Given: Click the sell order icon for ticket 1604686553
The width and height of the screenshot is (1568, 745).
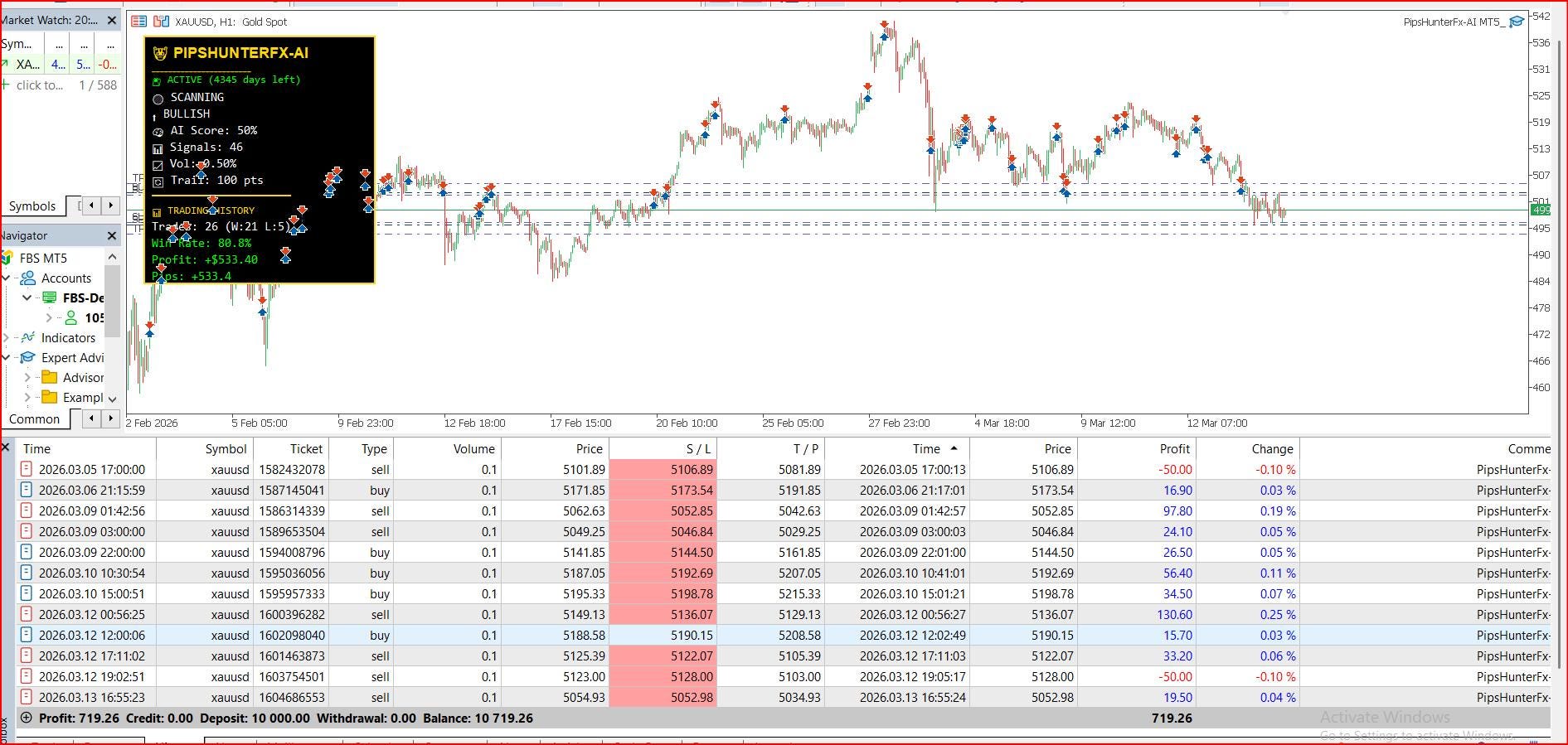Looking at the screenshot, I should [27, 697].
